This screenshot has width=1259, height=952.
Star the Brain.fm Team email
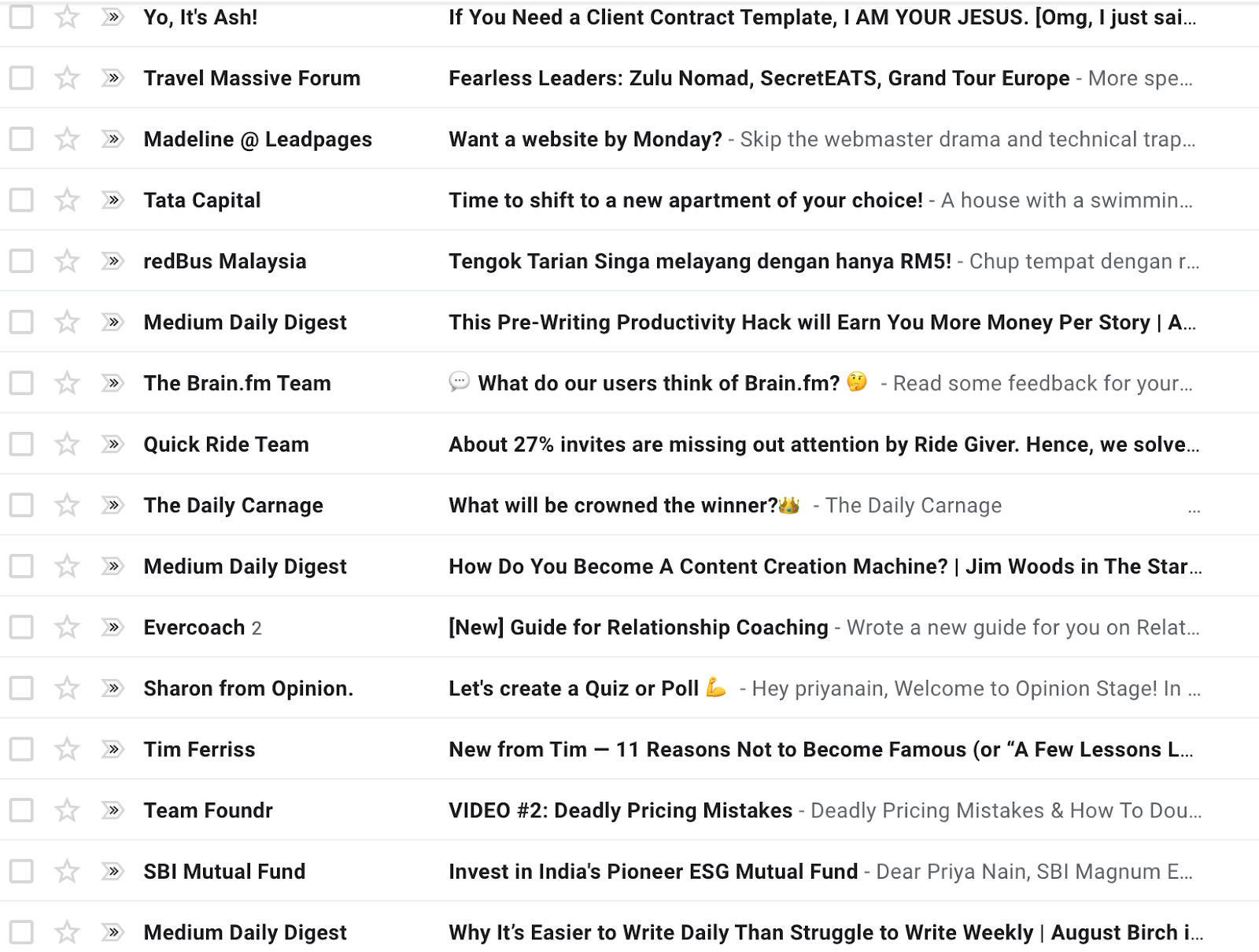pyautogui.click(x=67, y=383)
